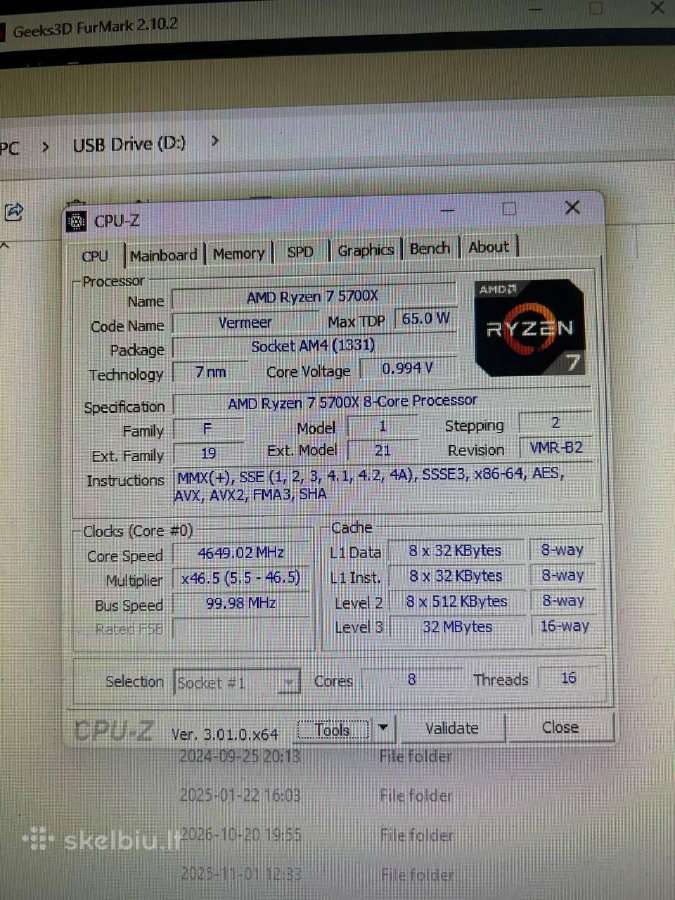Click the Tools button

pos(332,730)
